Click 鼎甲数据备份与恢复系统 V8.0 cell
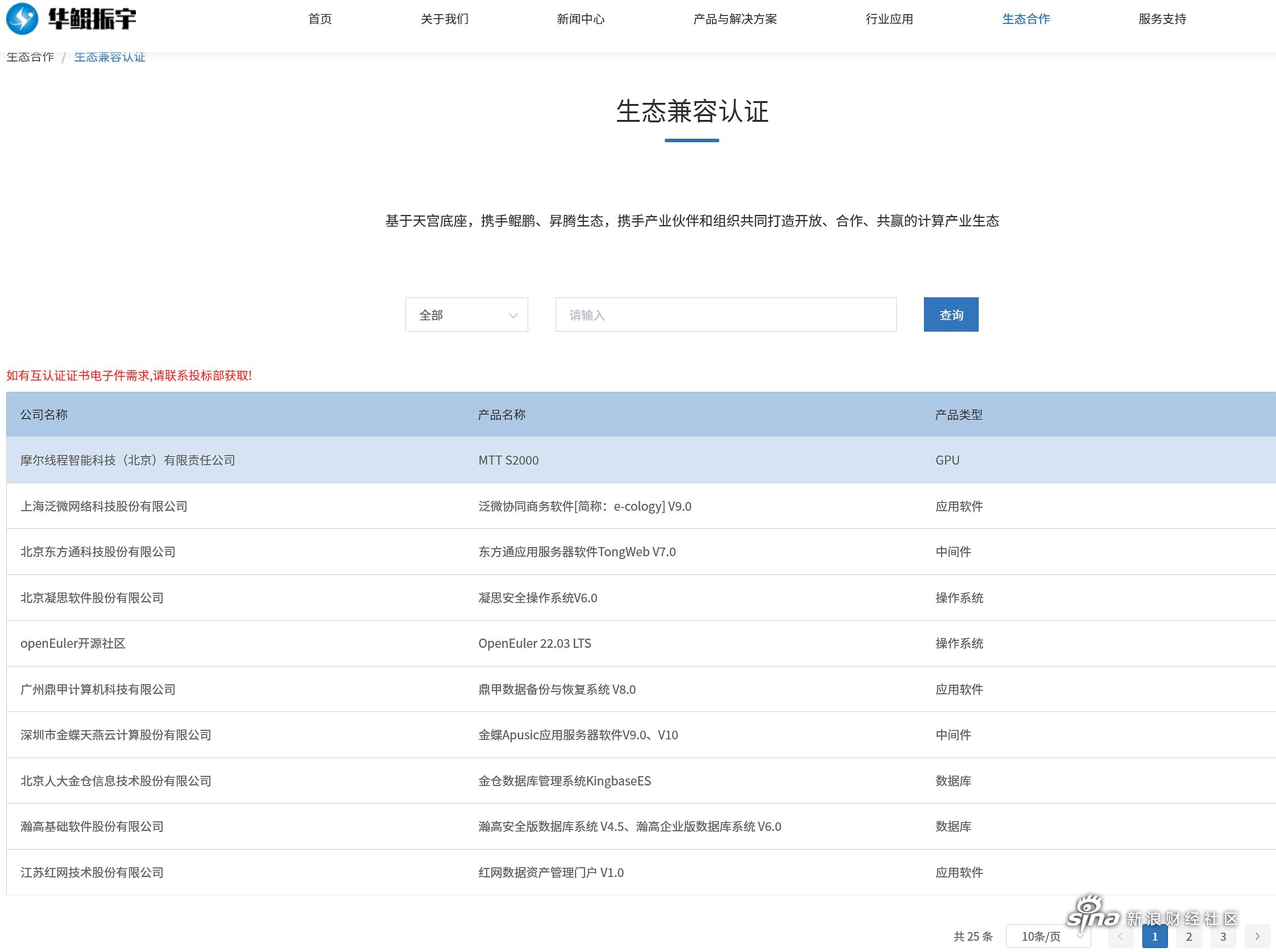 [557, 689]
